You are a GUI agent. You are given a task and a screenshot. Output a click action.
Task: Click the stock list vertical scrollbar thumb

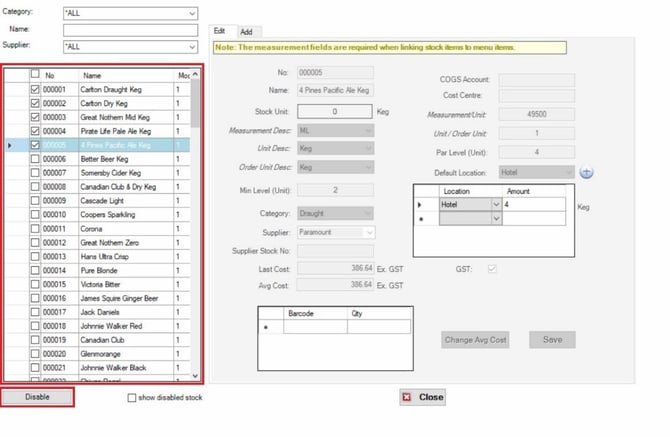pos(195,104)
